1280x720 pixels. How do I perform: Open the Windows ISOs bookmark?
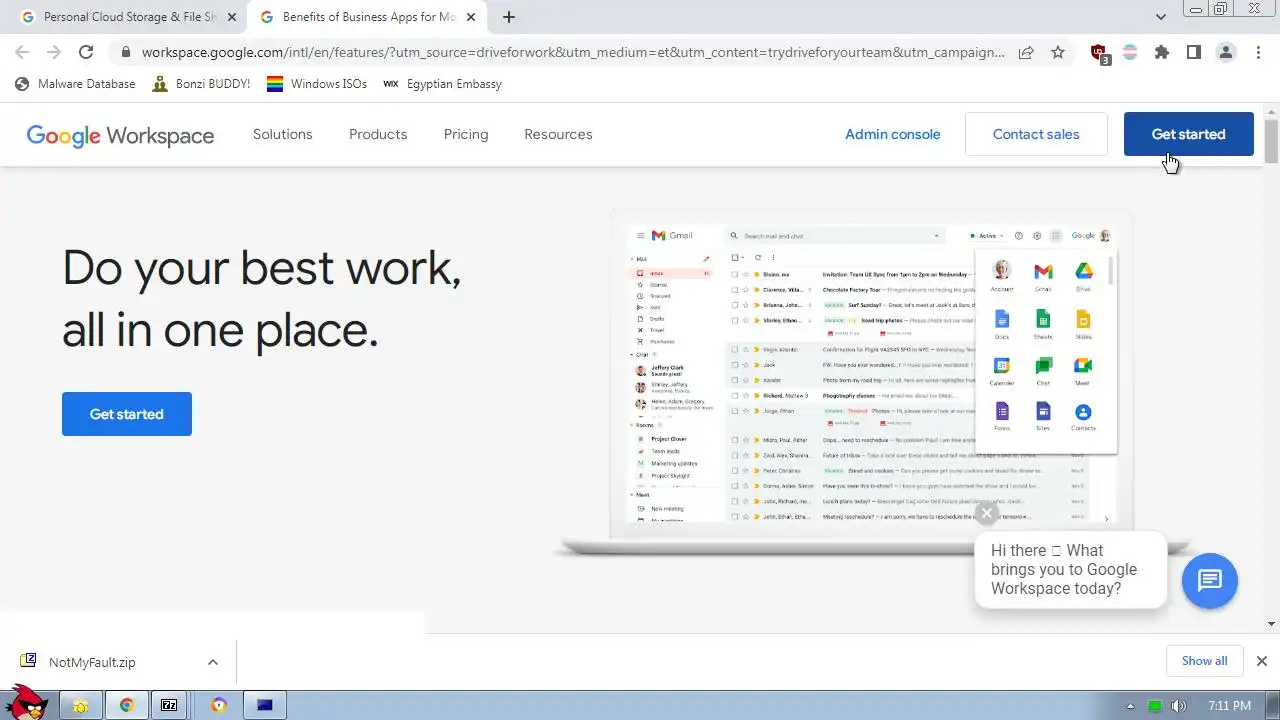[317, 84]
